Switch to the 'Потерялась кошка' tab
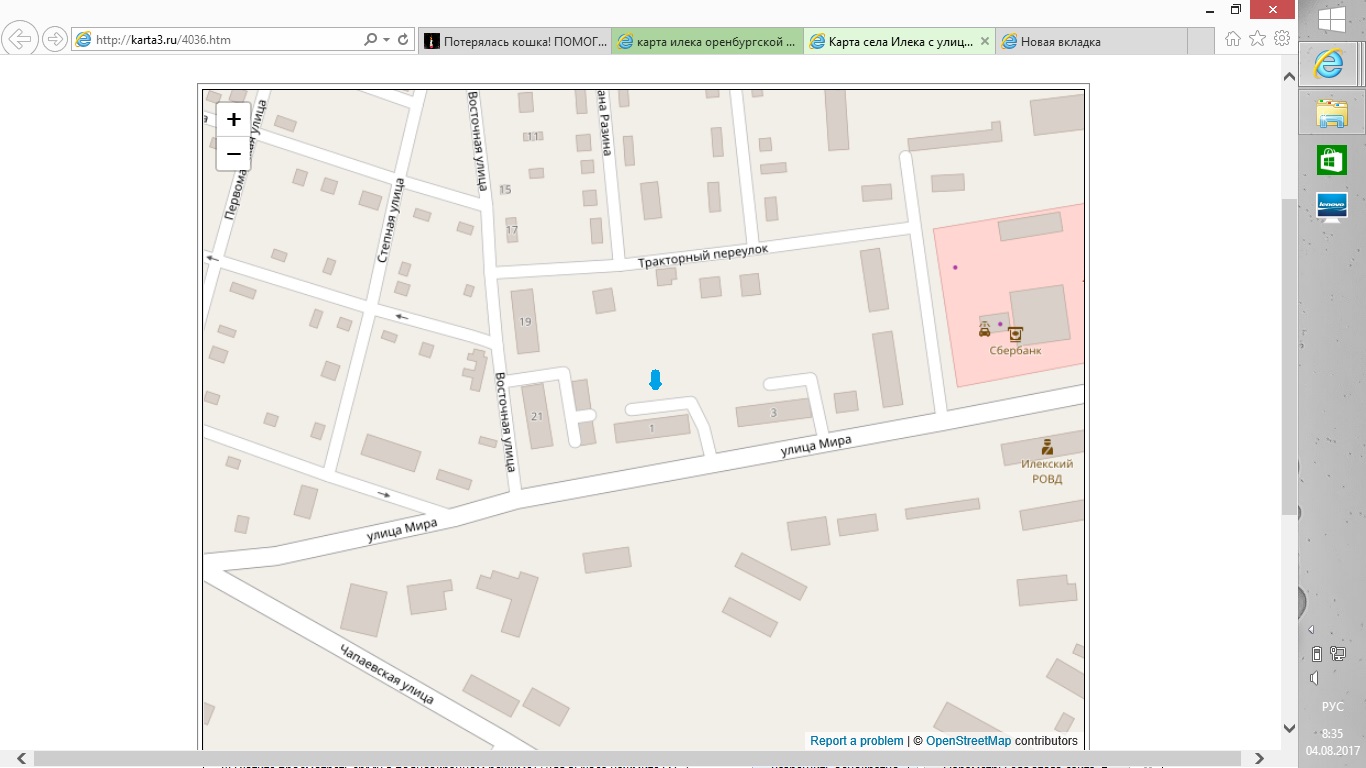The image size is (1366, 768). [x=514, y=41]
